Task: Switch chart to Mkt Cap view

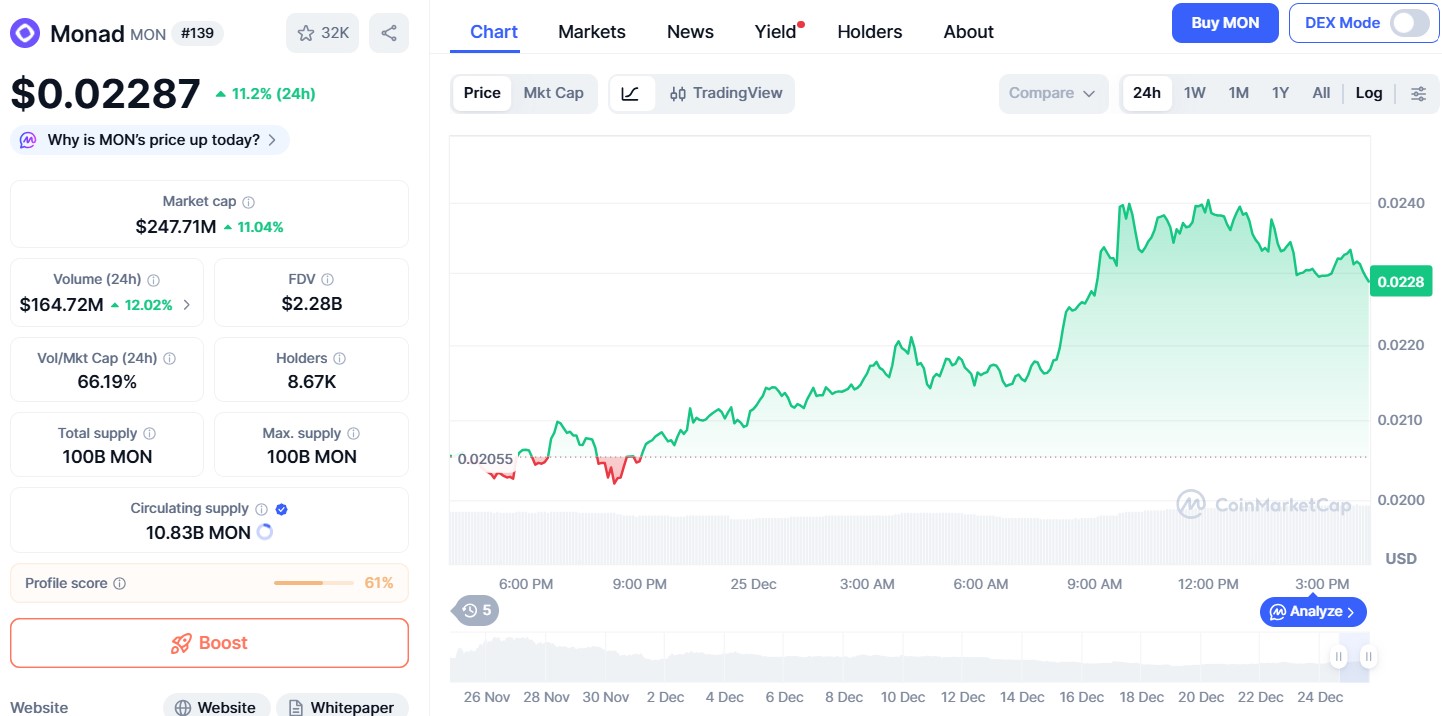Action: [x=554, y=93]
